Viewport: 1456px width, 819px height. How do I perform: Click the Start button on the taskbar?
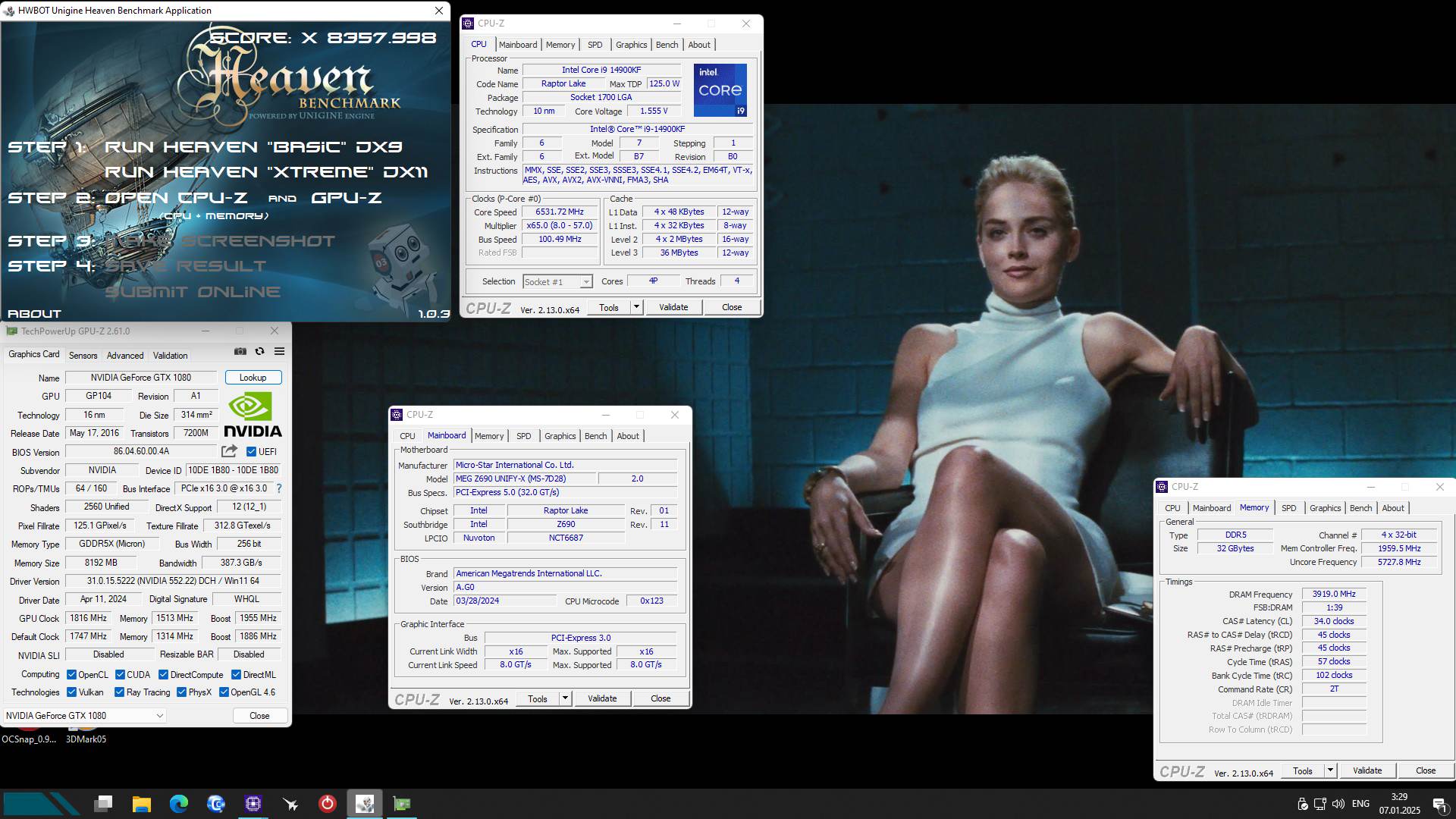click(40, 804)
